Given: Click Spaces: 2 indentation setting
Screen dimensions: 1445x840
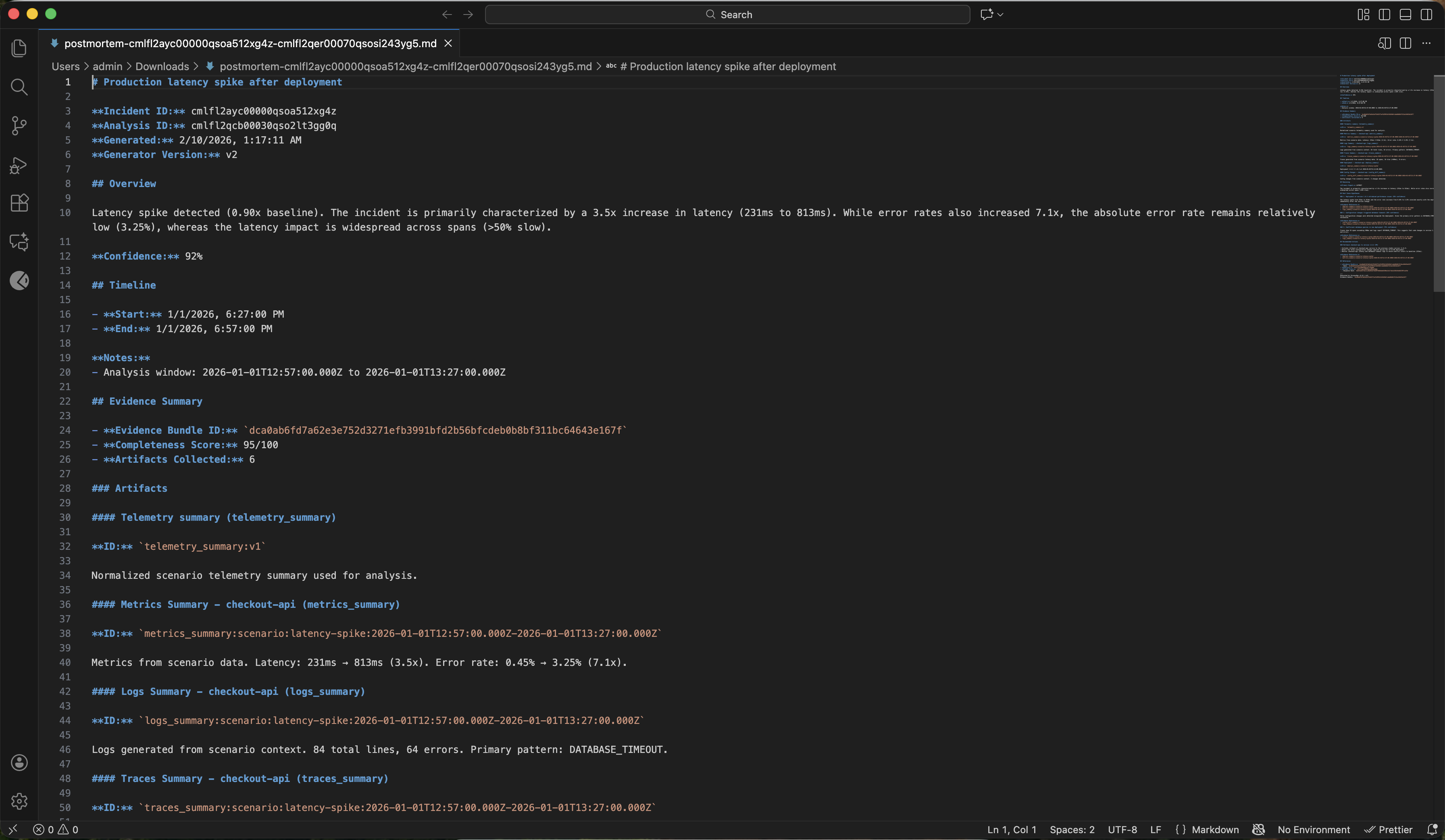Looking at the screenshot, I should (1072, 830).
